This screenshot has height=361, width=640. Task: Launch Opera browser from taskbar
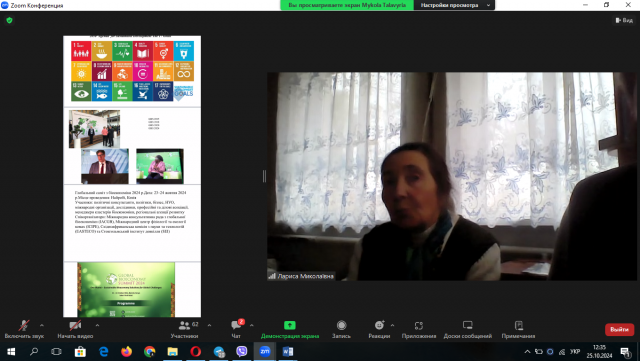[x=196, y=352]
